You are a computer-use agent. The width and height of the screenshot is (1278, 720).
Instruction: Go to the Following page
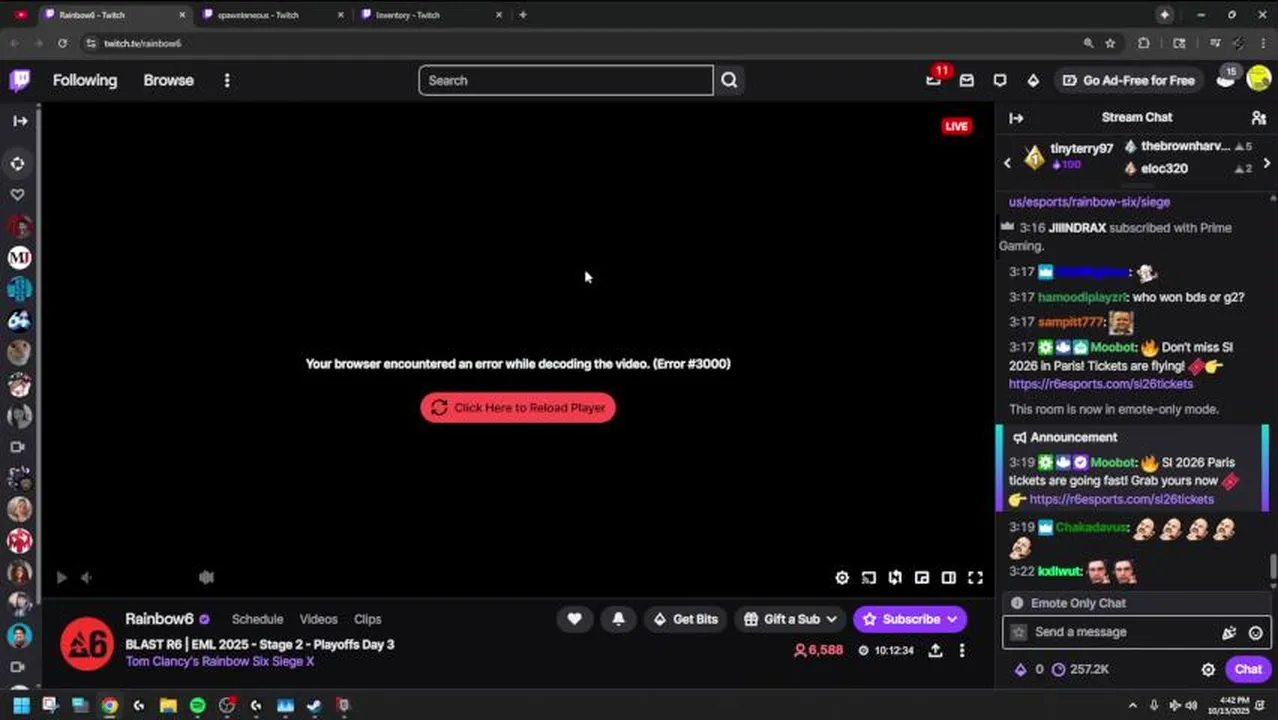[85, 80]
